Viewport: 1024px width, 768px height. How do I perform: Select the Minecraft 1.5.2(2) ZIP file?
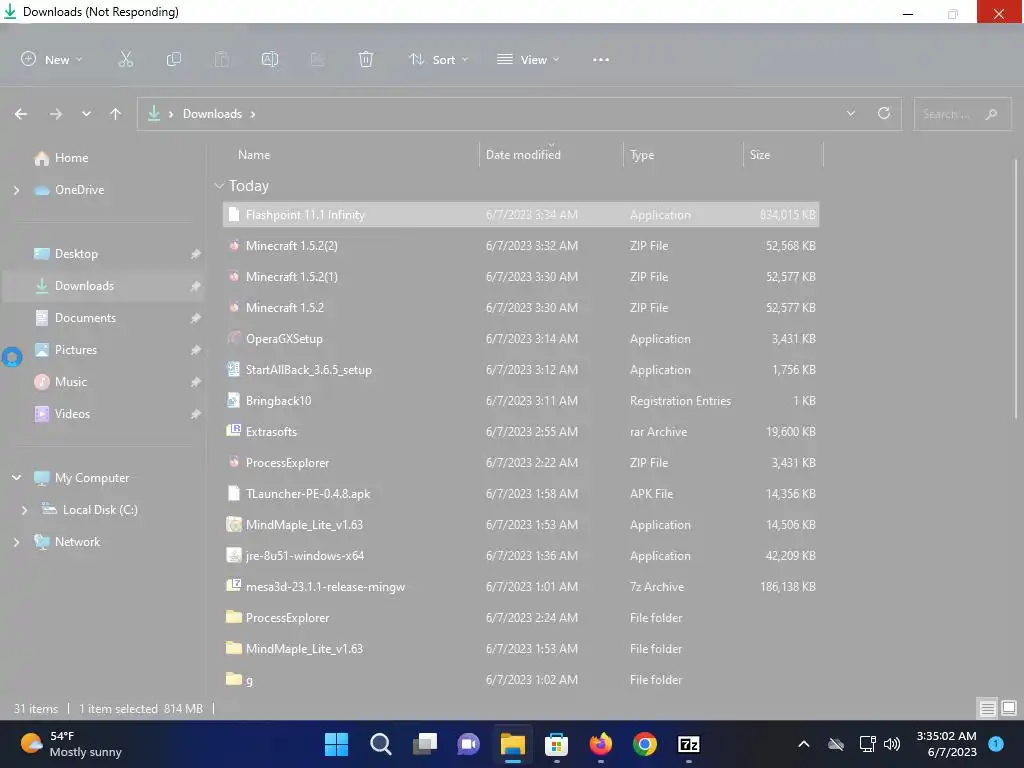tap(520, 246)
